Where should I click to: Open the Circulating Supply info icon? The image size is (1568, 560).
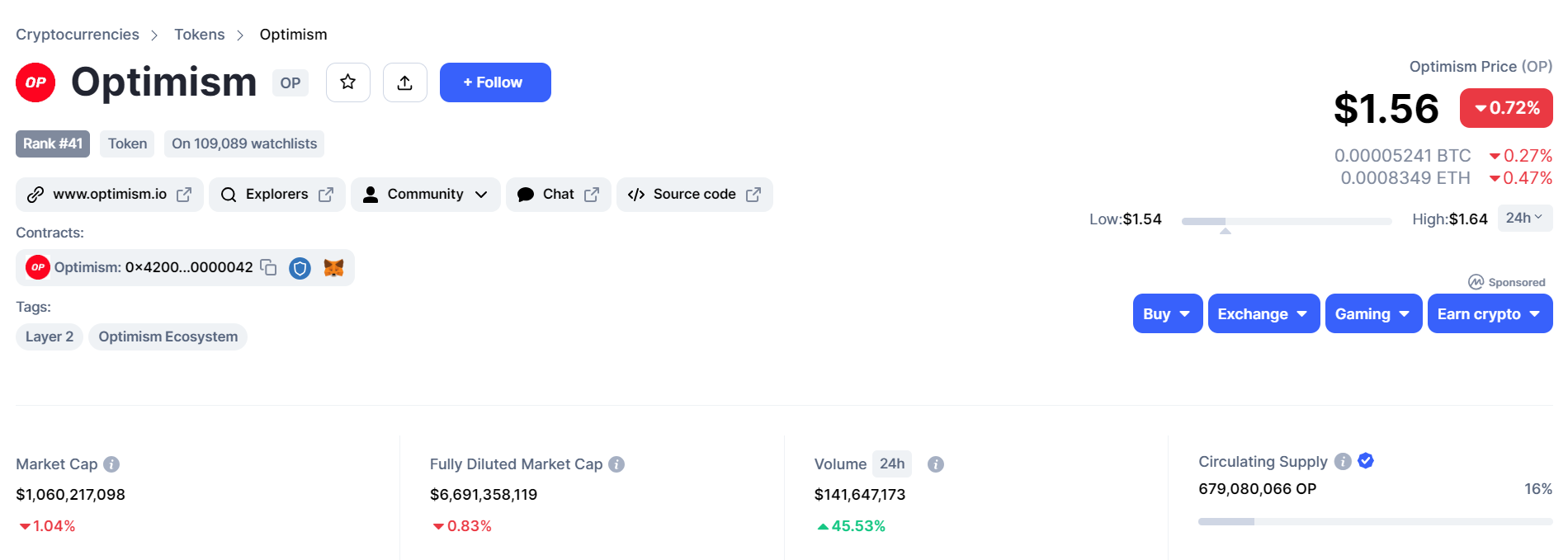click(x=1343, y=461)
